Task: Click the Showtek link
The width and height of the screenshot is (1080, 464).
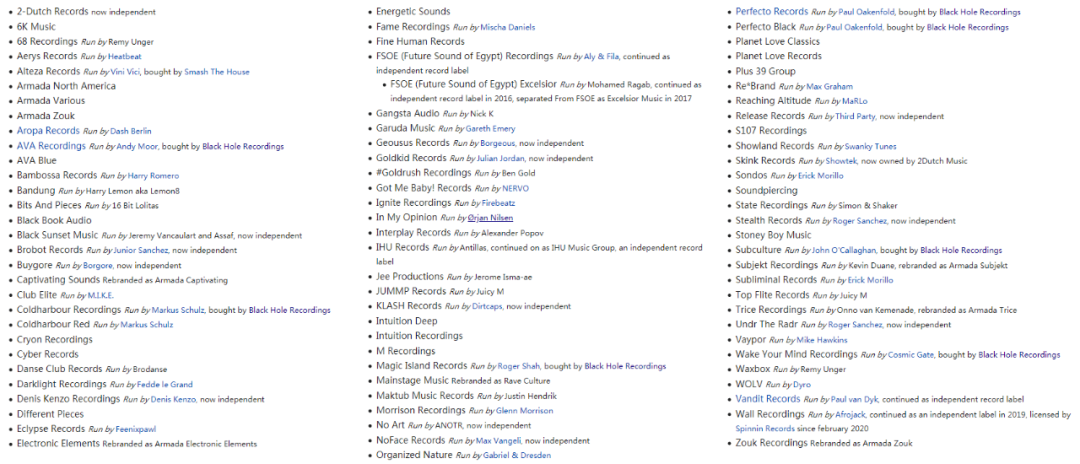Action: coord(841,161)
